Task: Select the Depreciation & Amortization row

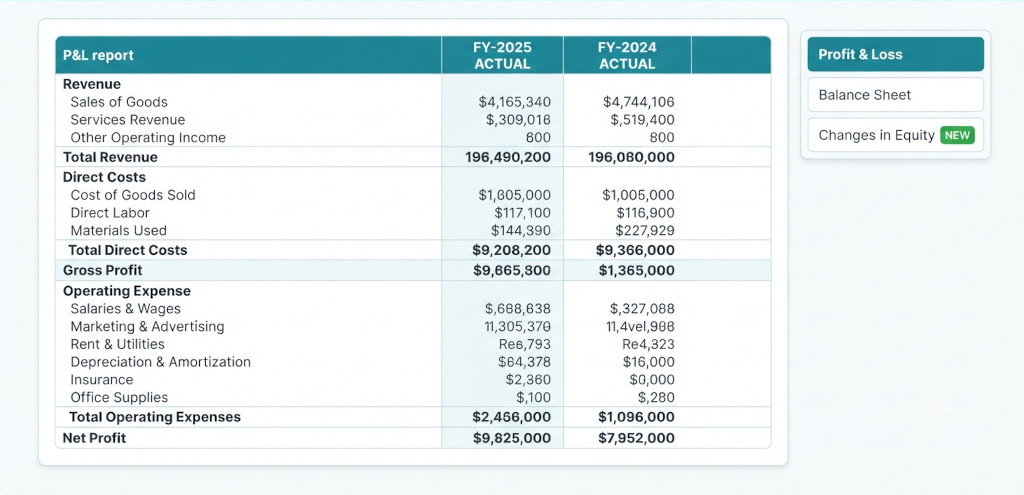Action: coord(413,362)
